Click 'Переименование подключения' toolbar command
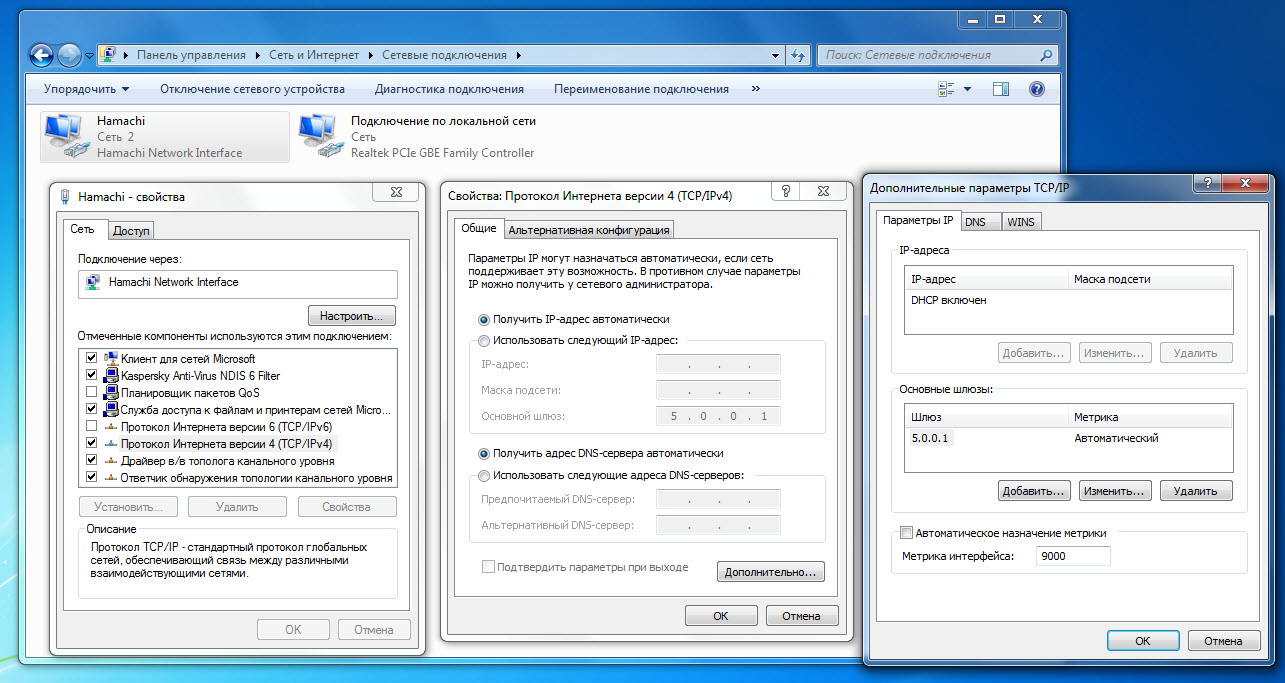Screen dimensions: 1285x683 coord(641,89)
